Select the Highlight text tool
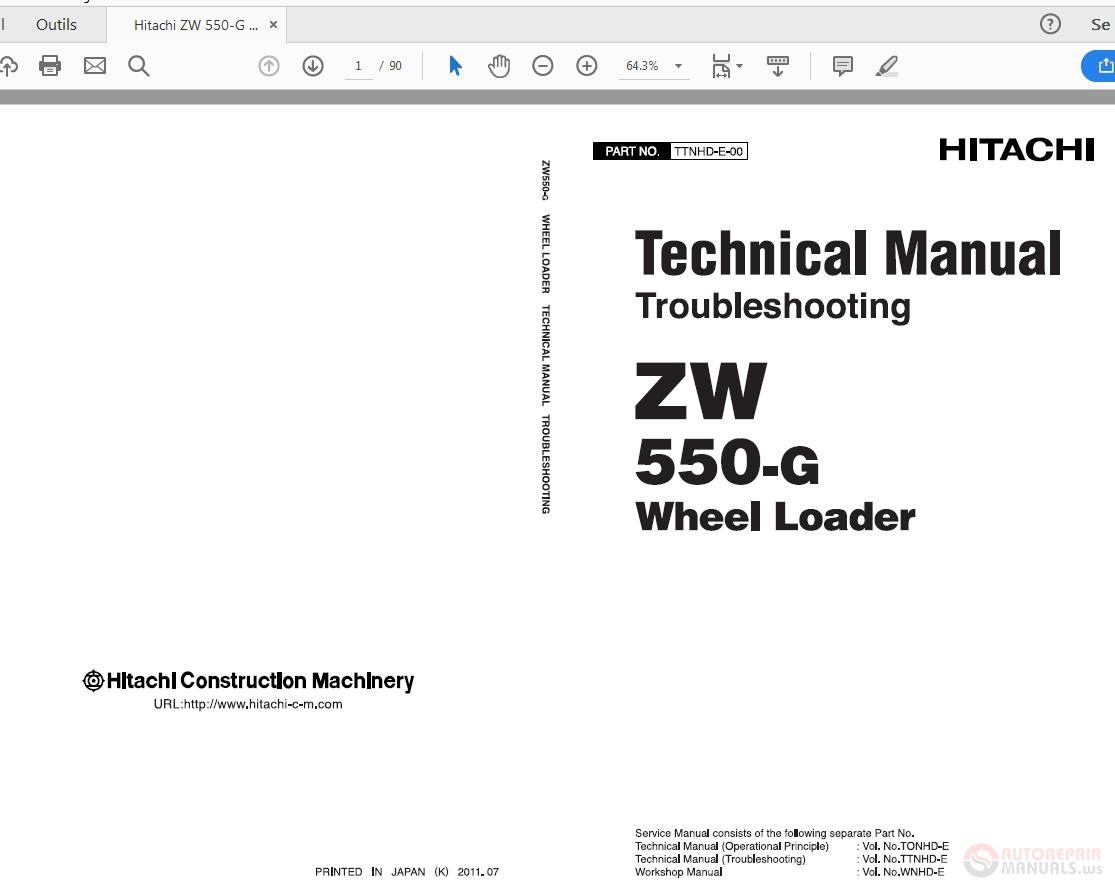 (887, 65)
